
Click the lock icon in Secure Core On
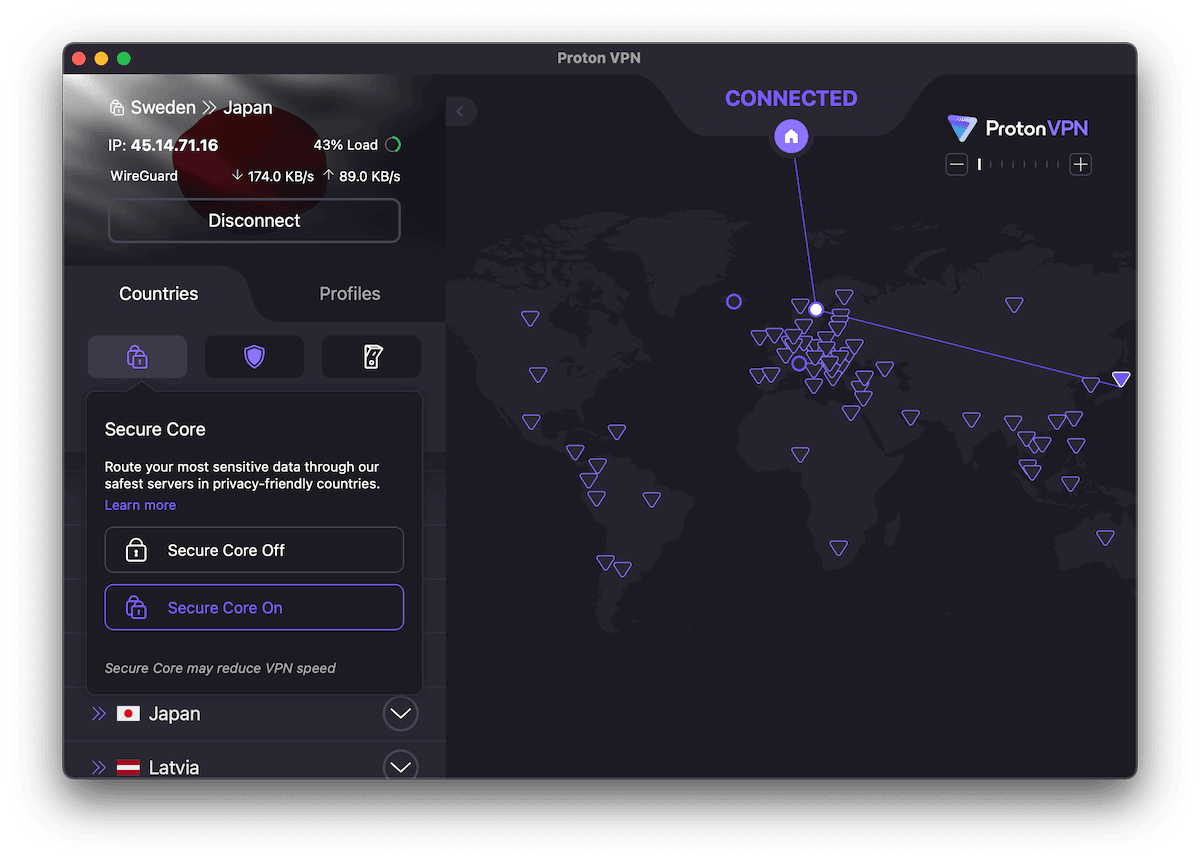pyautogui.click(x=136, y=607)
